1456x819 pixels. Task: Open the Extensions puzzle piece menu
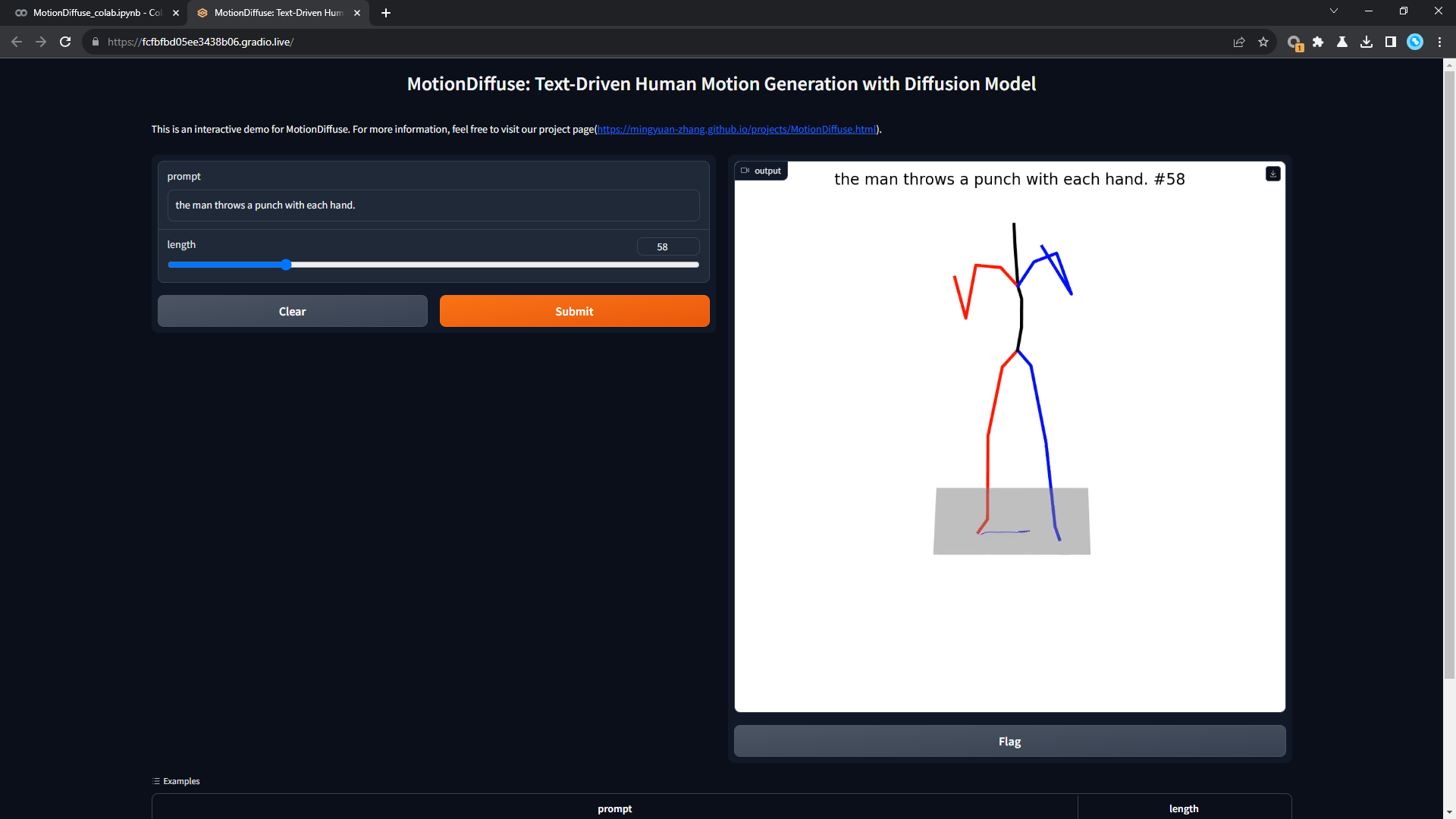[1318, 42]
